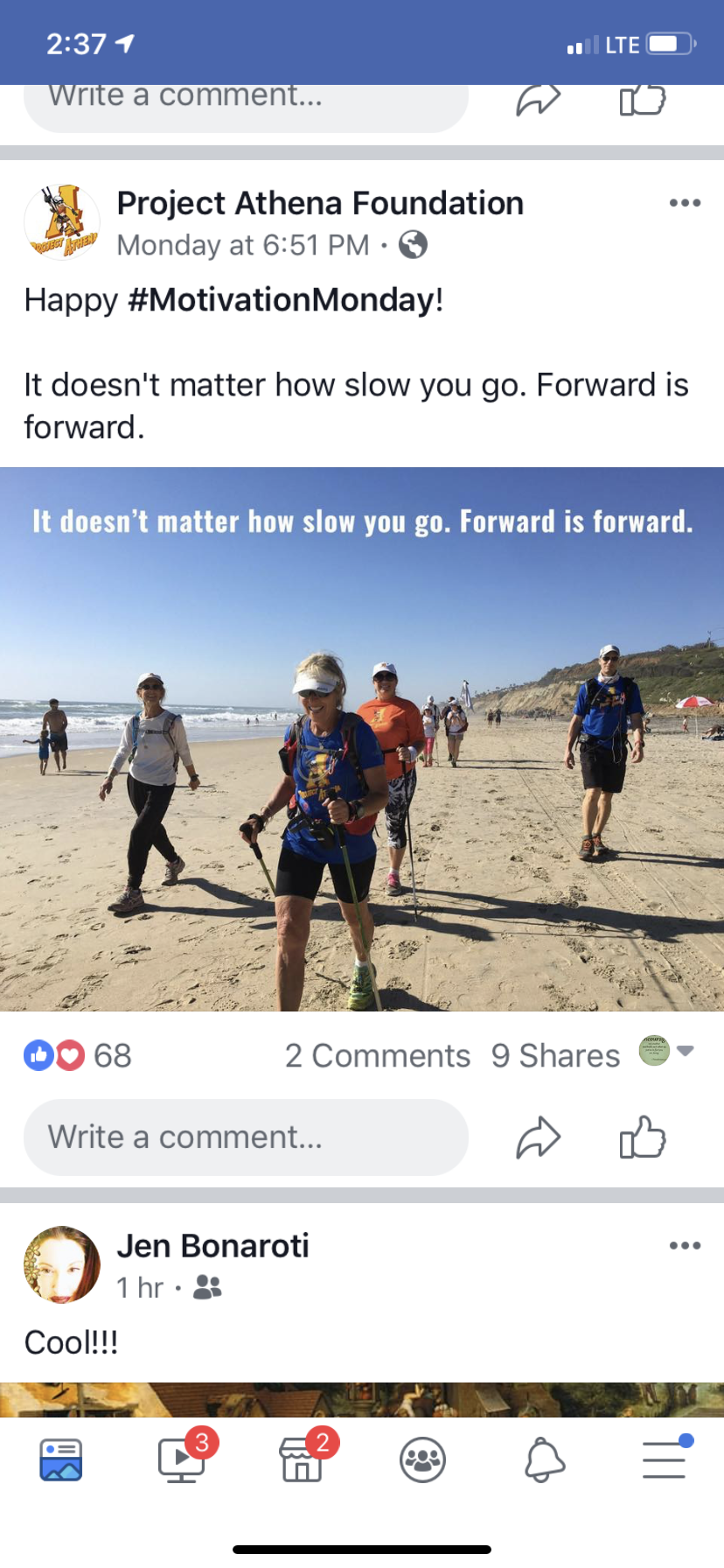Open options for Project Athena Foundation post
724x1568 pixels.
click(685, 203)
